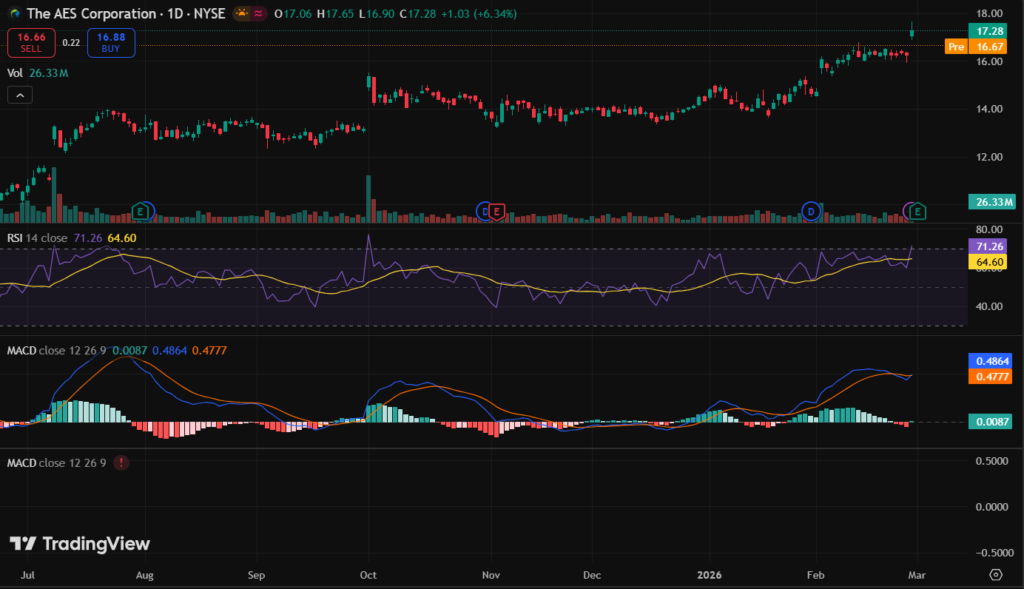Click the 16.66 SELL button
This screenshot has height=589, width=1024.
click(30, 42)
